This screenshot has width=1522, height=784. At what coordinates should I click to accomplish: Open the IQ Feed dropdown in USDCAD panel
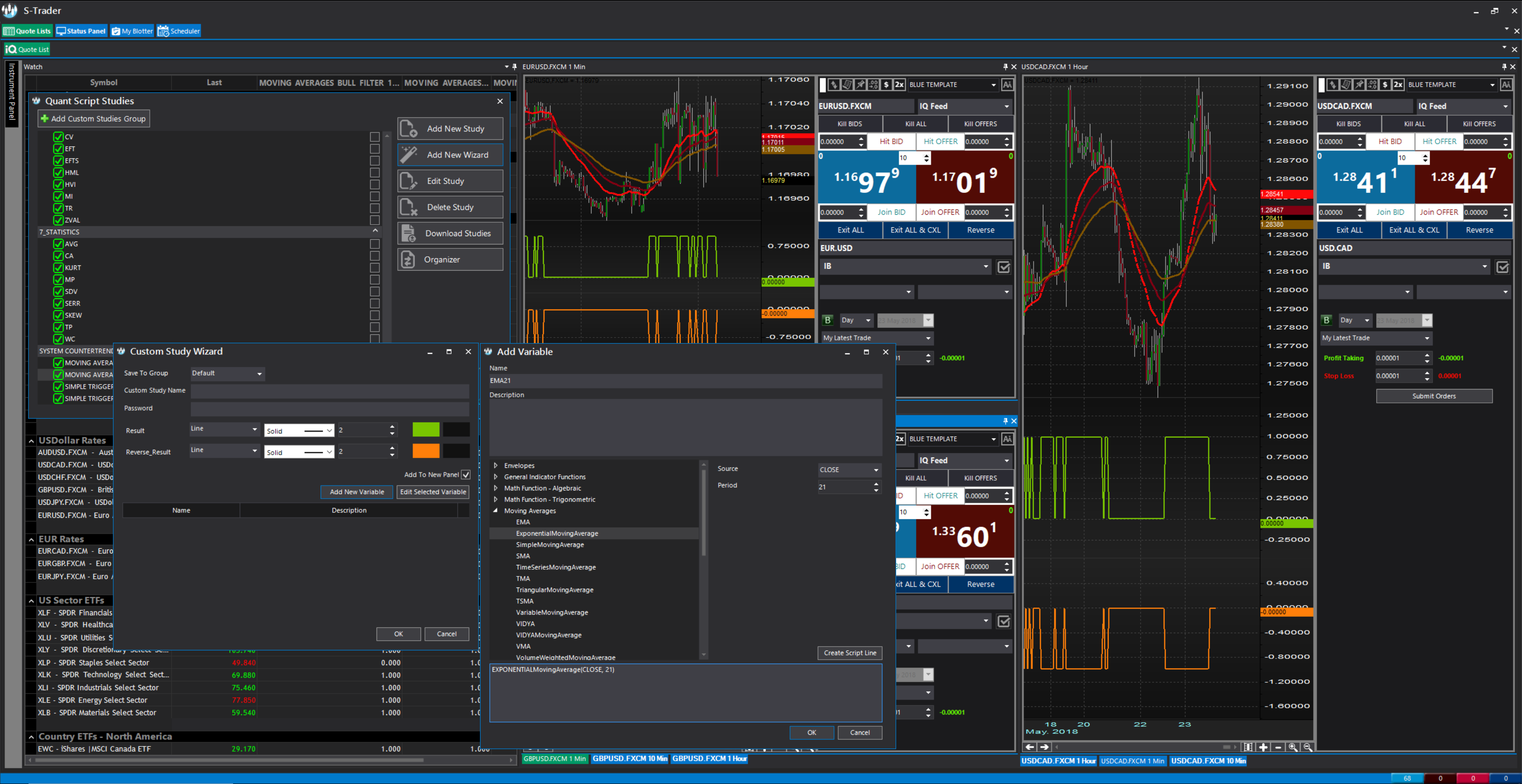point(1463,106)
